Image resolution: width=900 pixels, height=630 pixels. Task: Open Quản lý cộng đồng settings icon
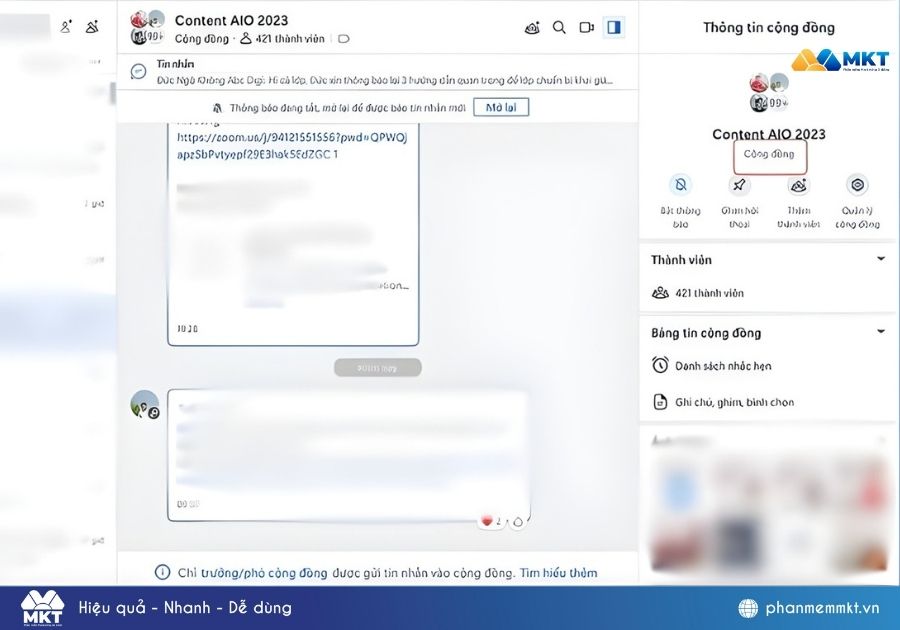pyautogui.click(x=856, y=185)
